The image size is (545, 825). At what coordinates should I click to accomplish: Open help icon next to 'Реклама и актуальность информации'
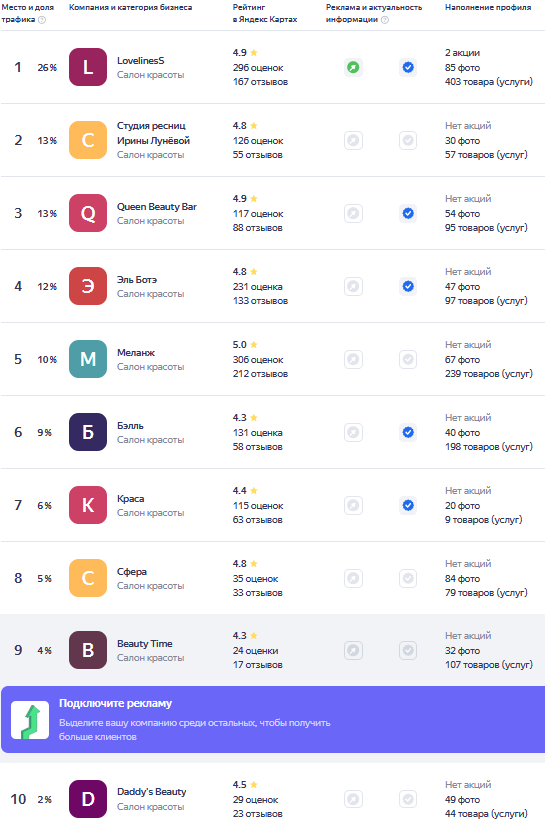[385, 20]
